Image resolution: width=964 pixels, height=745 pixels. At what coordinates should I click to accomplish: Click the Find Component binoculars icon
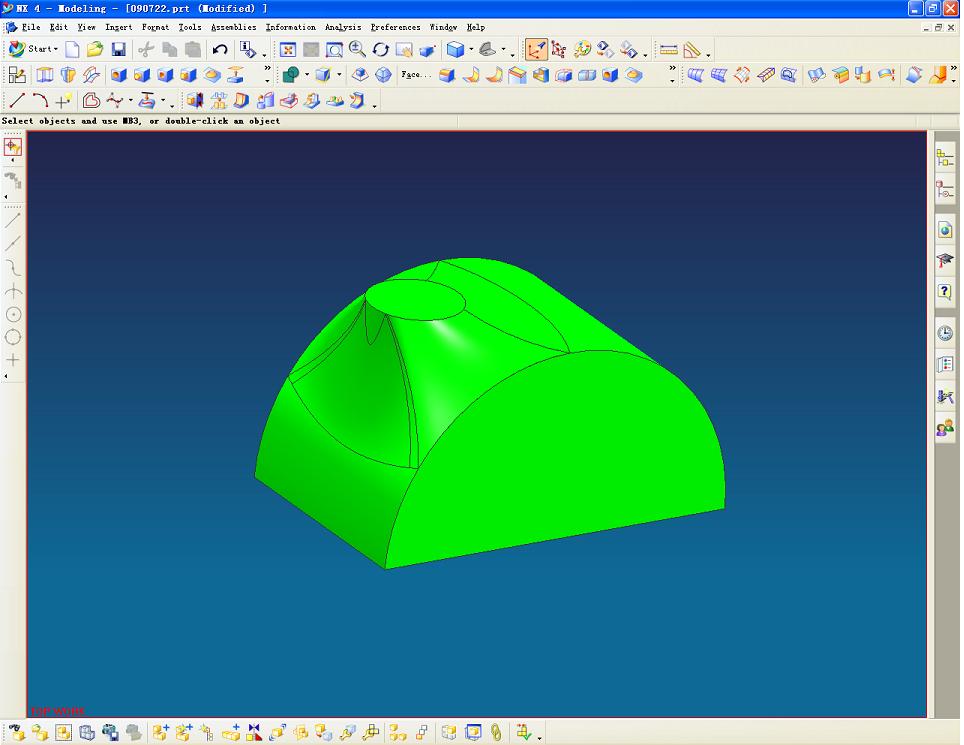pyautogui.click(x=16, y=732)
